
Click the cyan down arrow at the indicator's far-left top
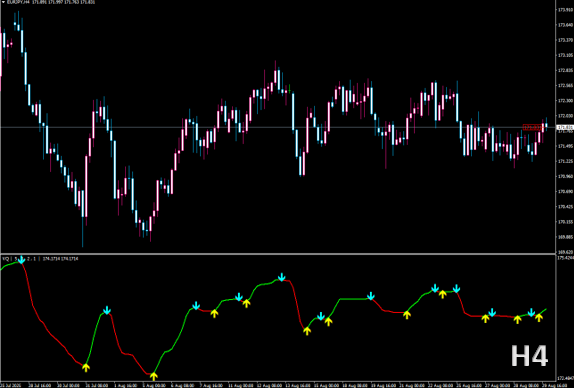coord(22,260)
